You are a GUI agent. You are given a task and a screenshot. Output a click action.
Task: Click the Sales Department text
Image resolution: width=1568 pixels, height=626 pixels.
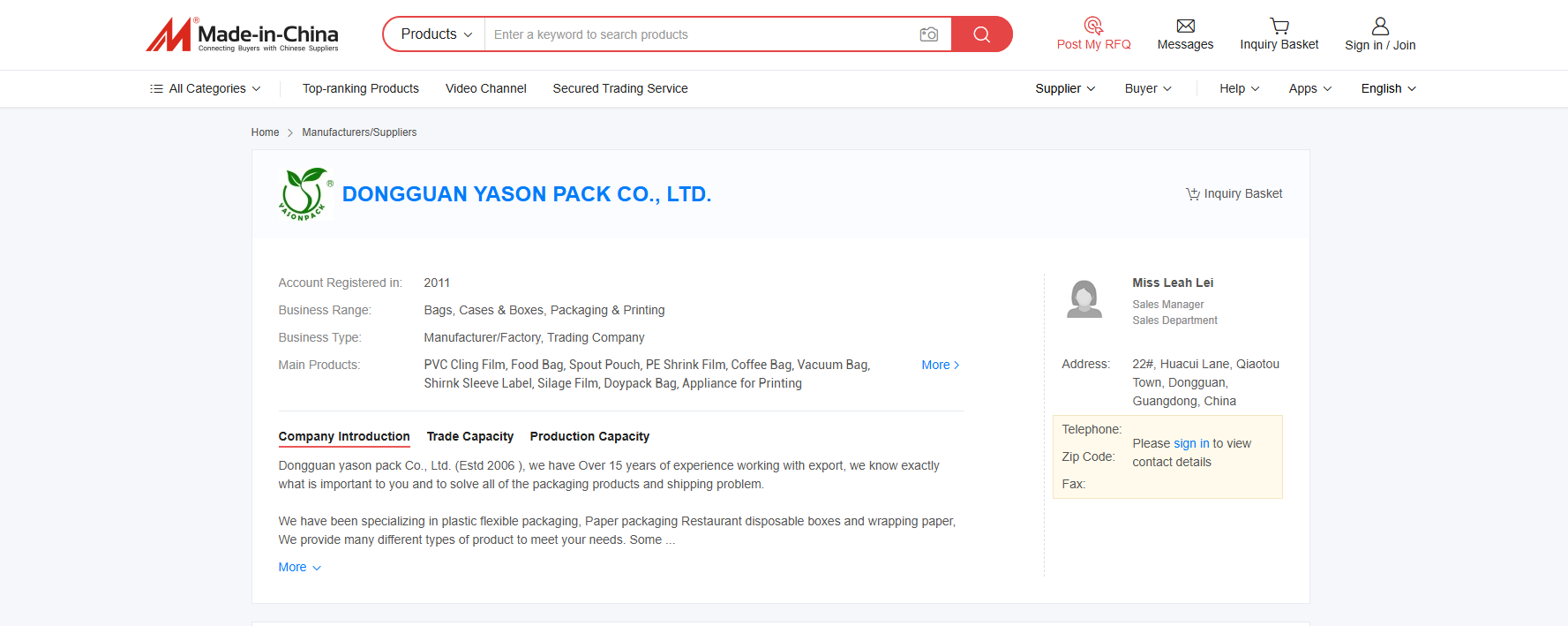pyautogui.click(x=1175, y=321)
